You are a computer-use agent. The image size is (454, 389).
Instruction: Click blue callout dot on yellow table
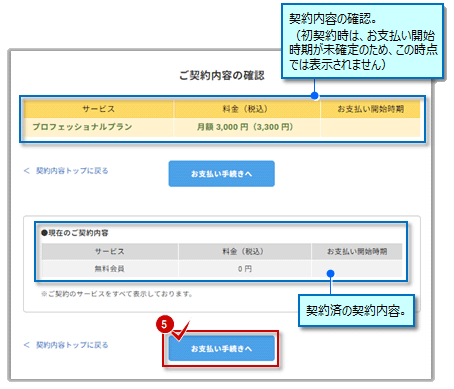coord(314,96)
